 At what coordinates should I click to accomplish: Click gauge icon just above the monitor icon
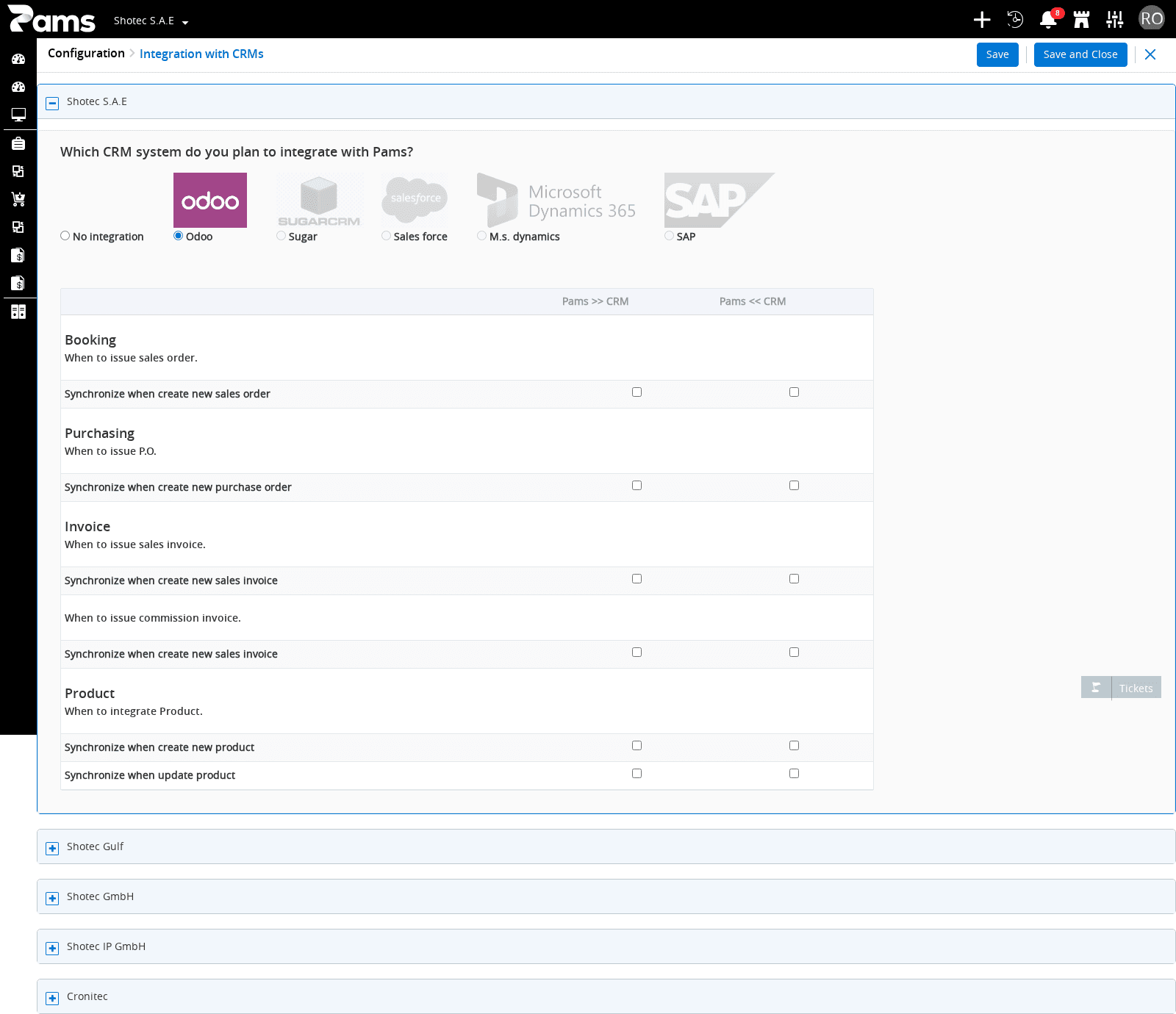(18, 87)
